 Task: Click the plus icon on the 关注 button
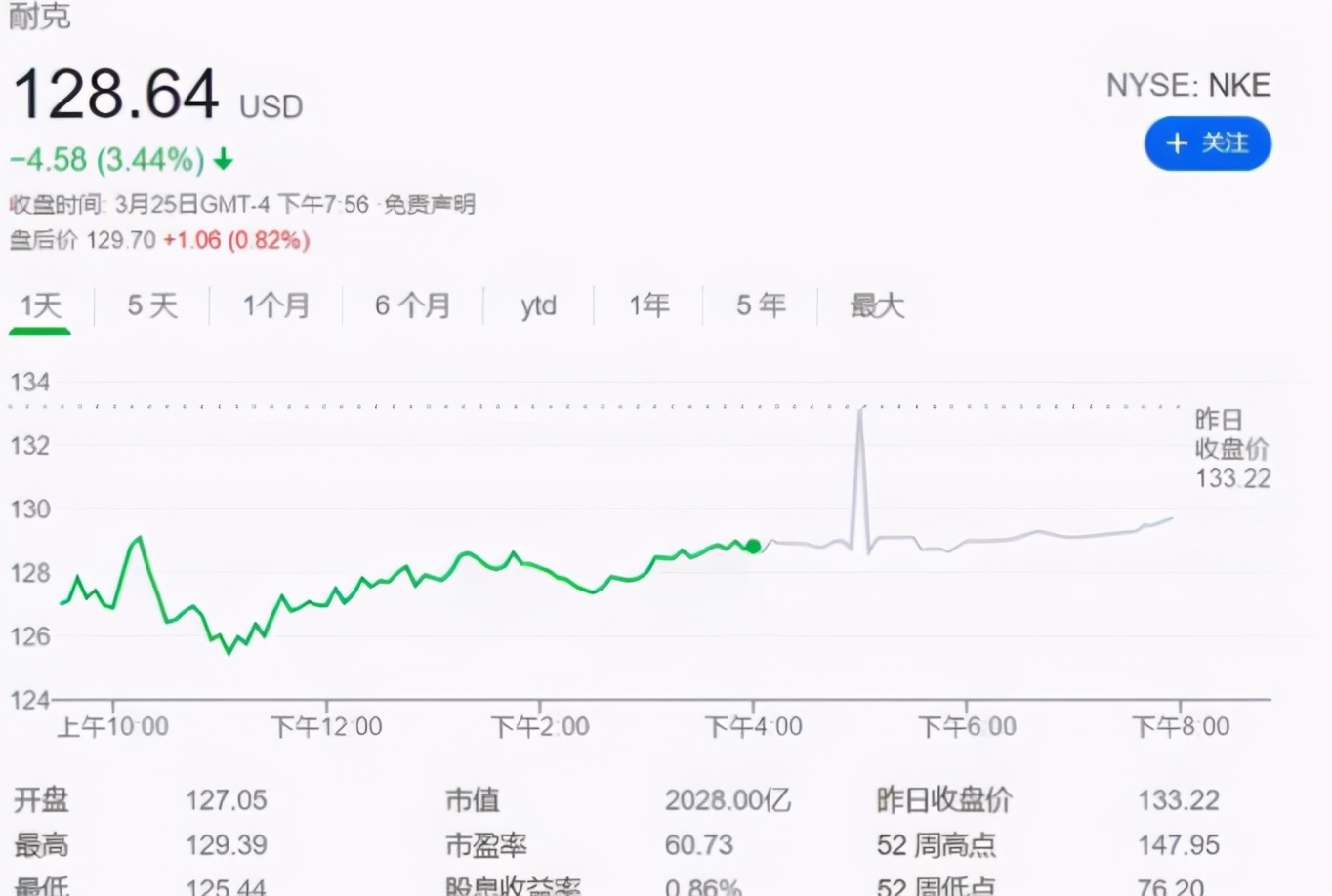pos(1176,143)
